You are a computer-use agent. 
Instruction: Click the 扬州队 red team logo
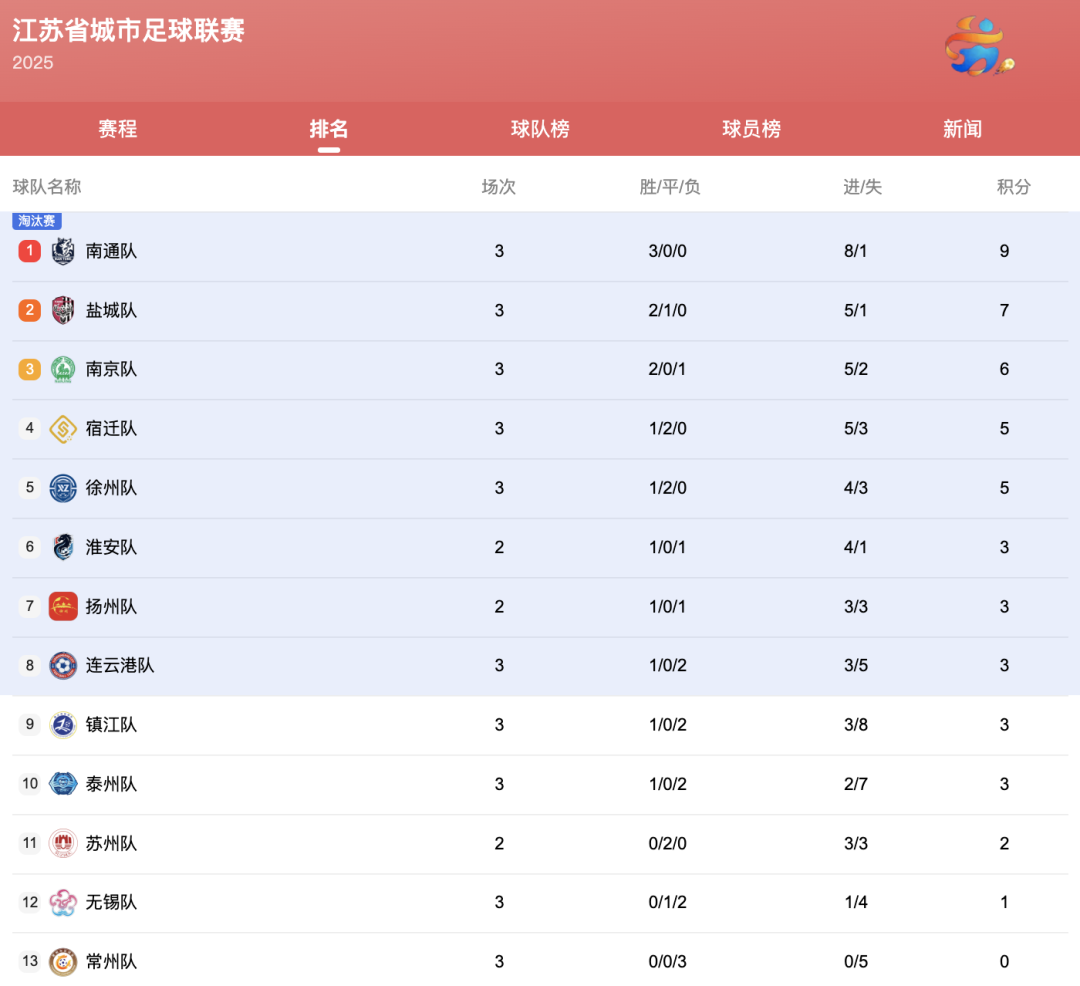click(63, 606)
